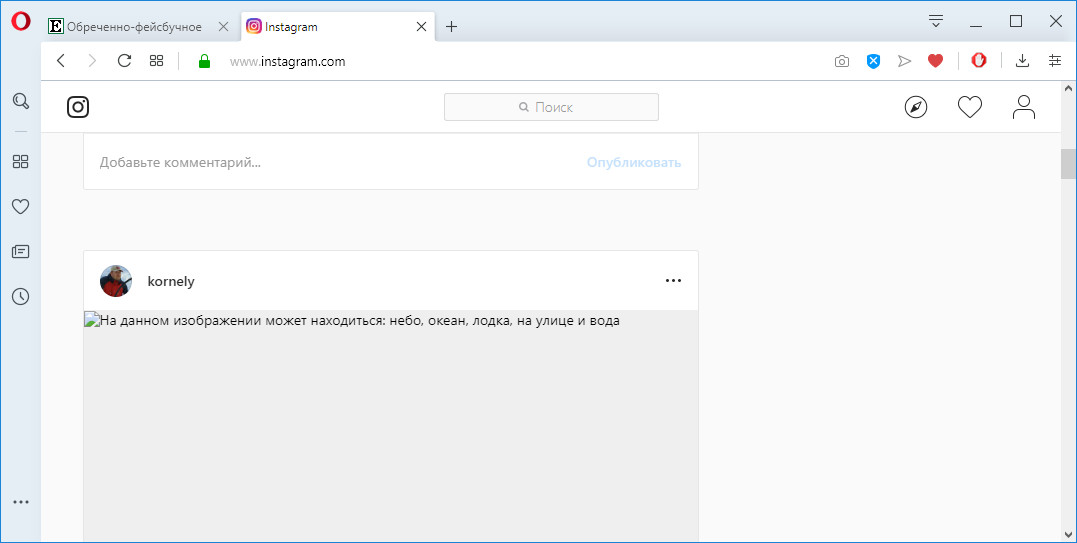This screenshot has height=543, width=1077.
Task: Open Speed Dial from the sidebar
Action: (20, 161)
